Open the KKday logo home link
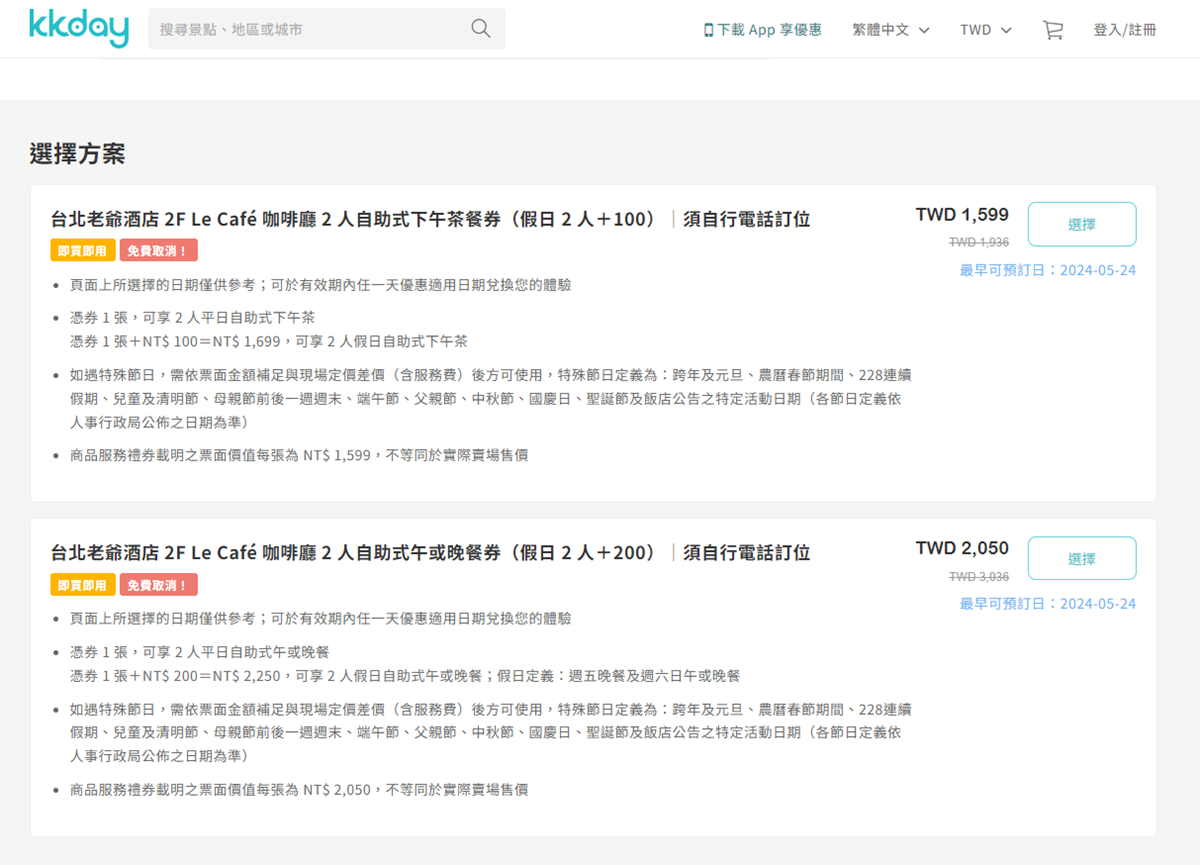1200x865 pixels. pyautogui.click(x=79, y=28)
